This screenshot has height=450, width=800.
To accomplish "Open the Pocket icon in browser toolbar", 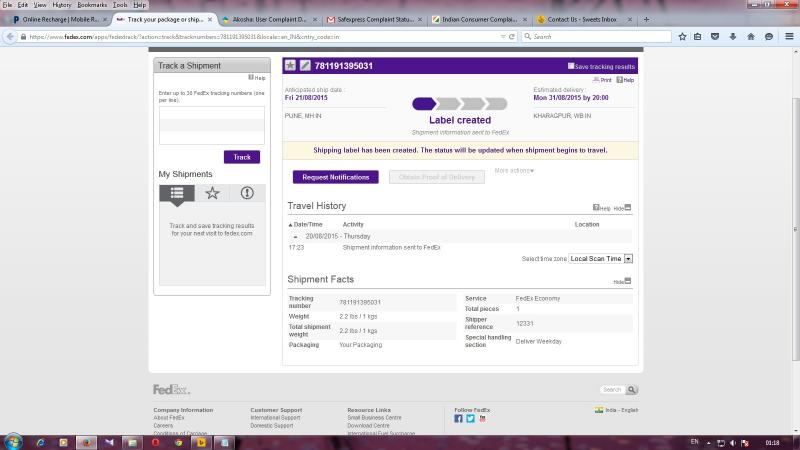I will 715,37.
